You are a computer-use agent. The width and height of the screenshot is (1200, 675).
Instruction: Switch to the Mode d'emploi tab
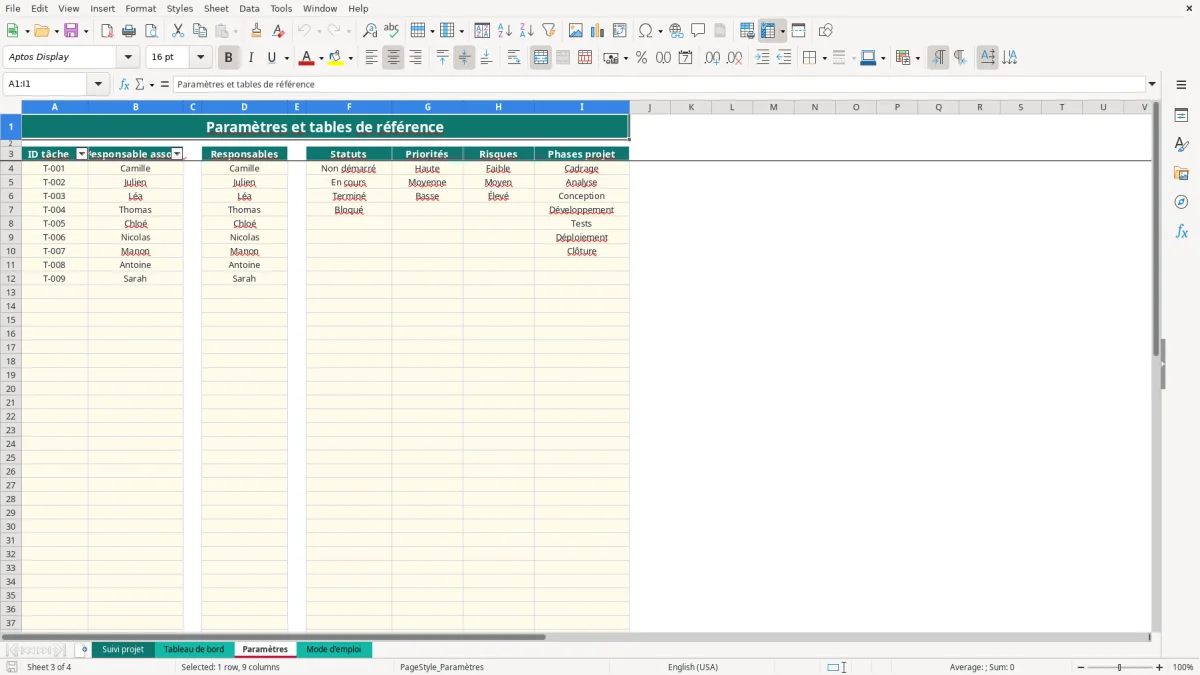[x=334, y=649]
